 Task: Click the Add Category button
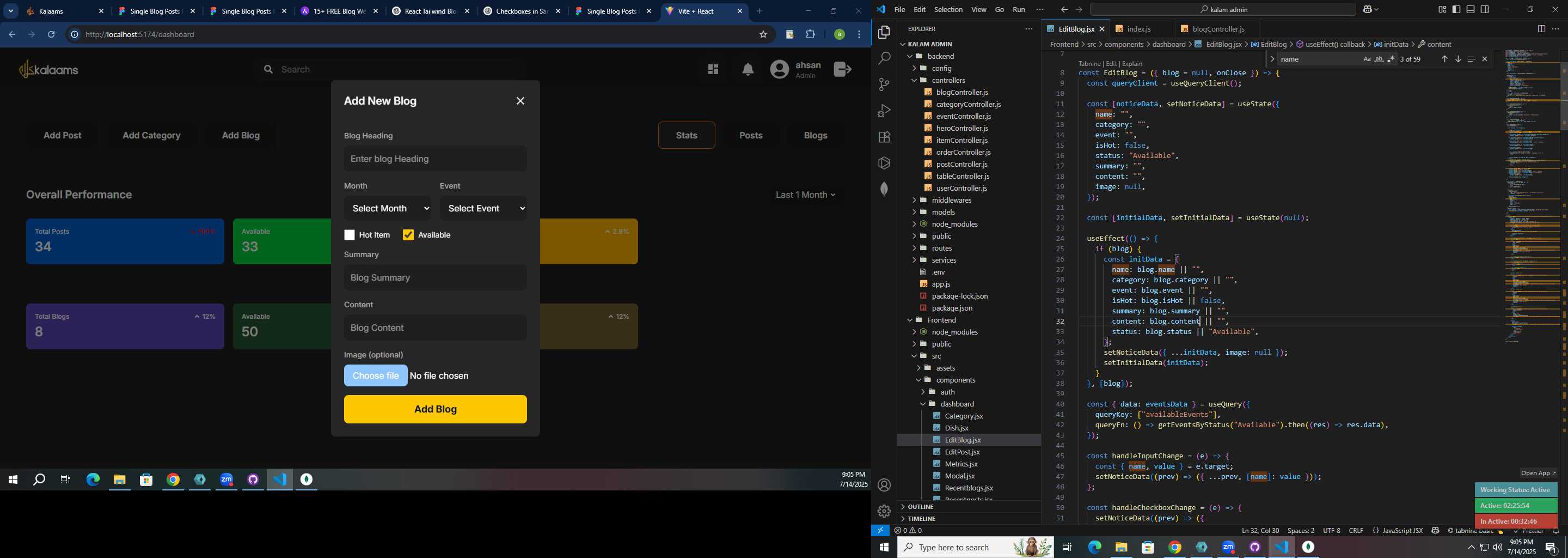click(x=151, y=135)
